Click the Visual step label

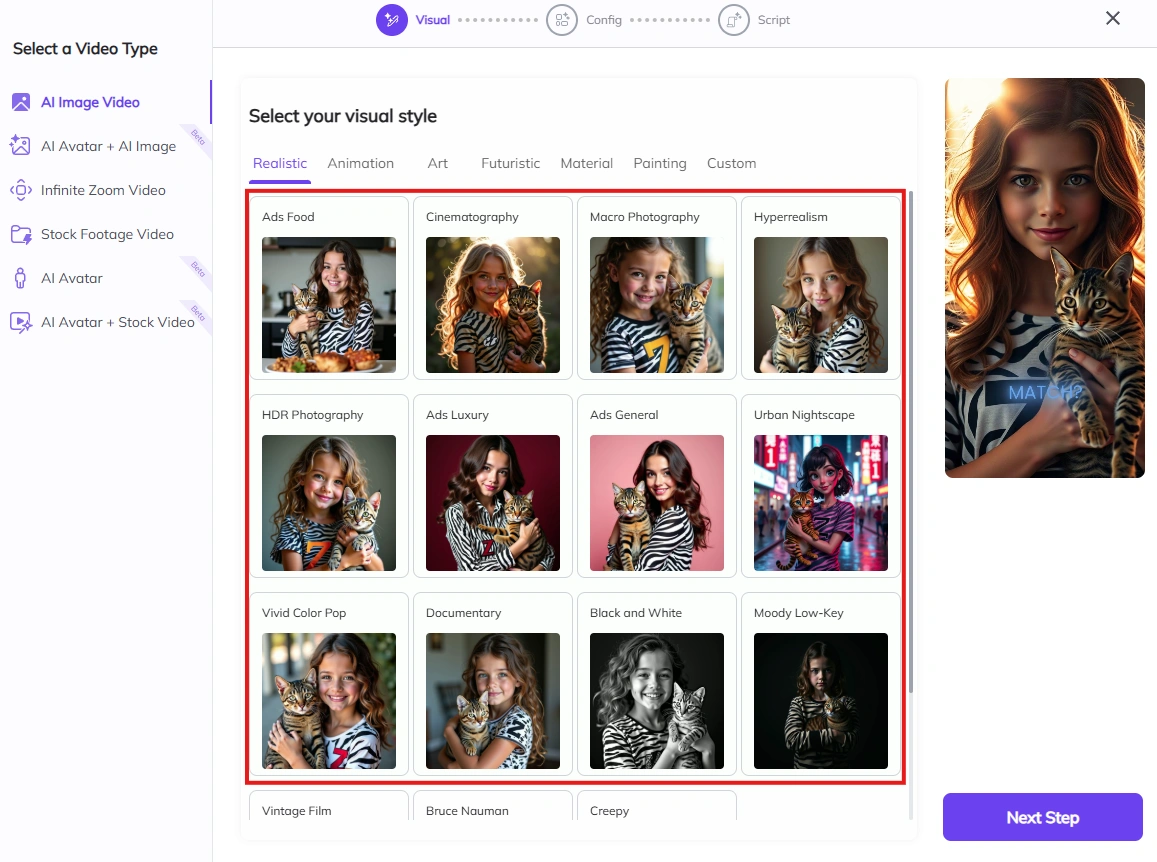[432, 20]
